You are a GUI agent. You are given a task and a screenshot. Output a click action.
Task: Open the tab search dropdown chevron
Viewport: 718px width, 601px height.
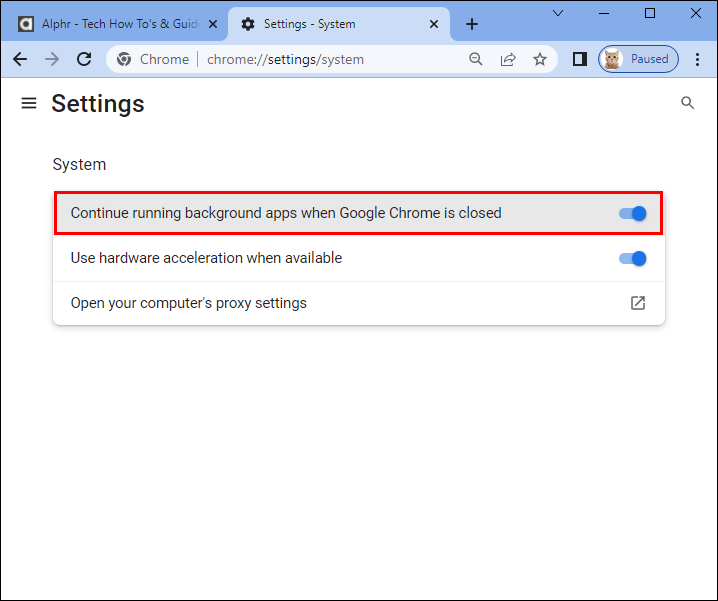pyautogui.click(x=558, y=13)
